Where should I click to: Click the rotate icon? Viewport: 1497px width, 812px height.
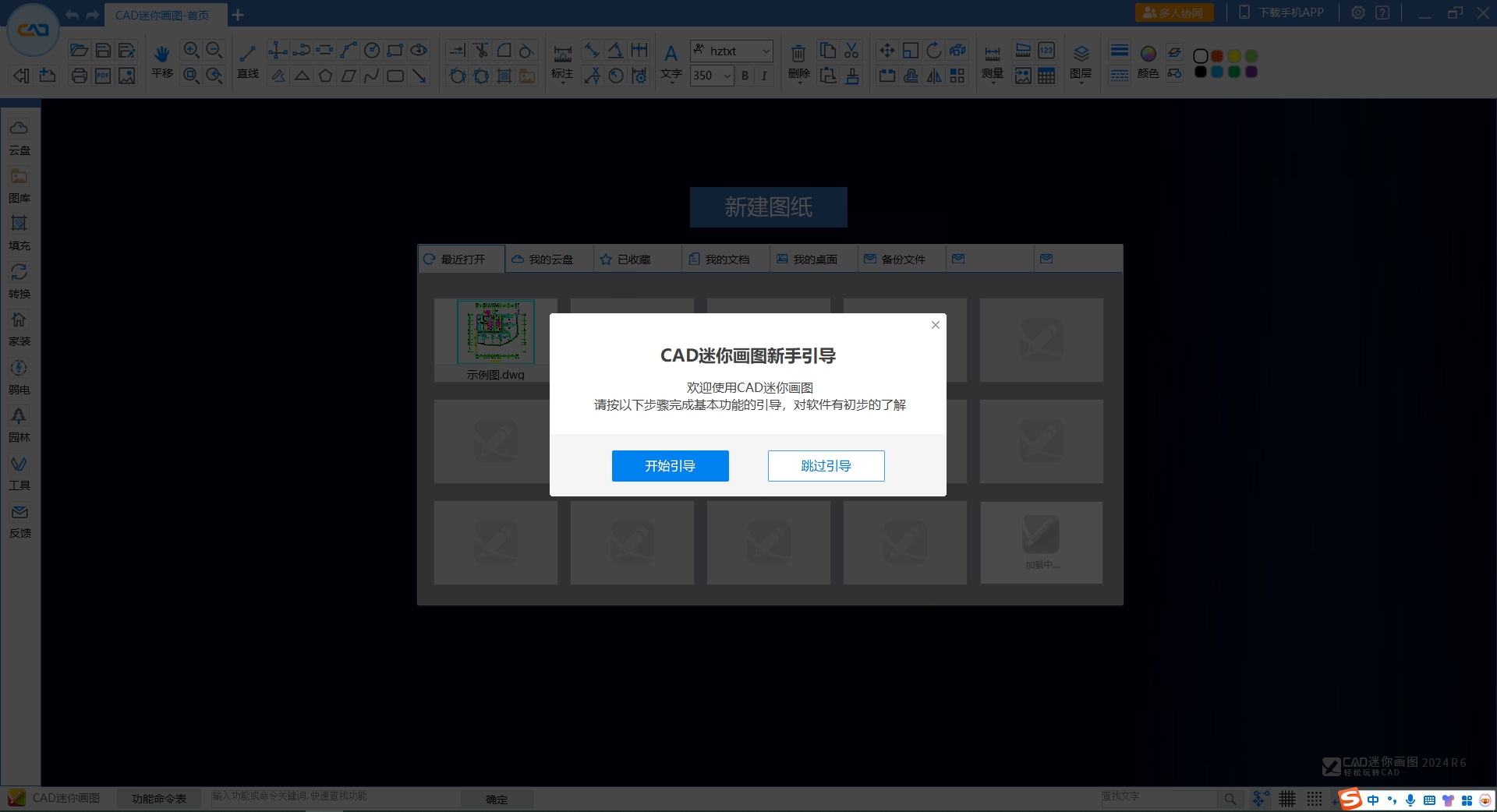[x=934, y=51]
